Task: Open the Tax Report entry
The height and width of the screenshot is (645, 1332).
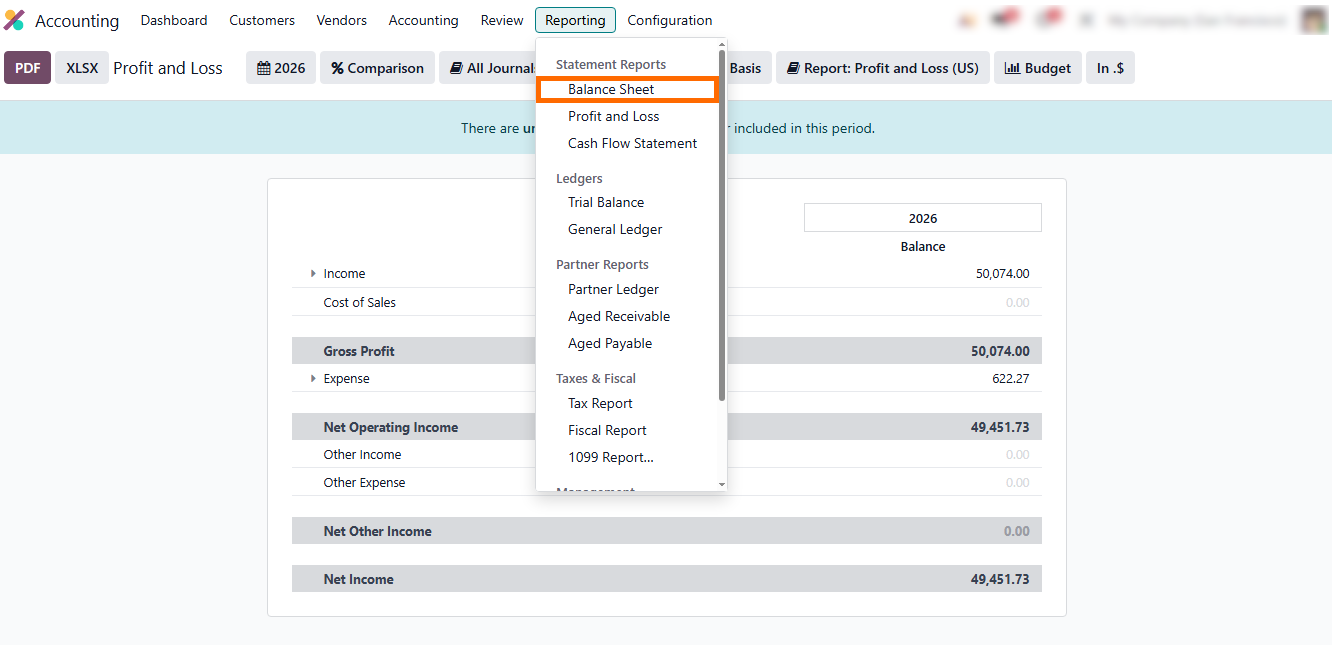Action: point(600,403)
